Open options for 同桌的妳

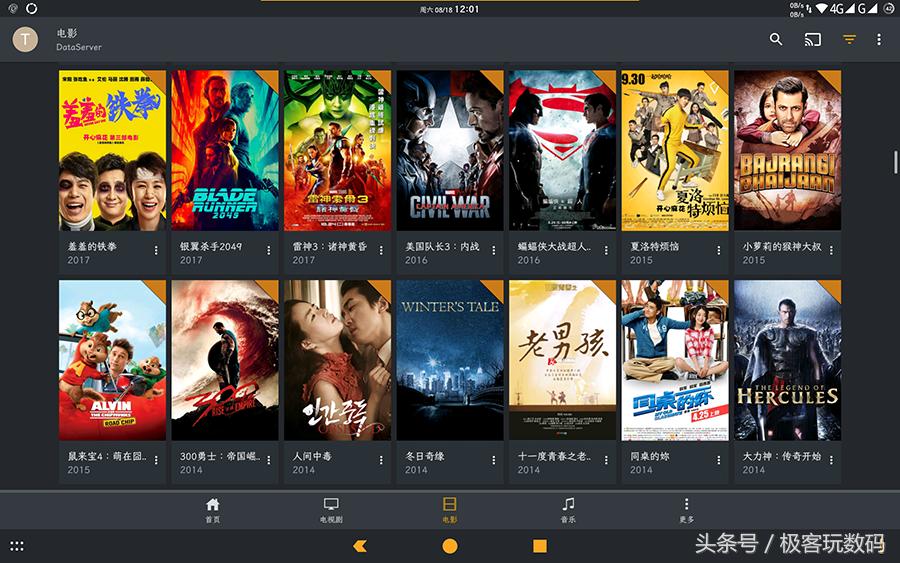tap(719, 460)
